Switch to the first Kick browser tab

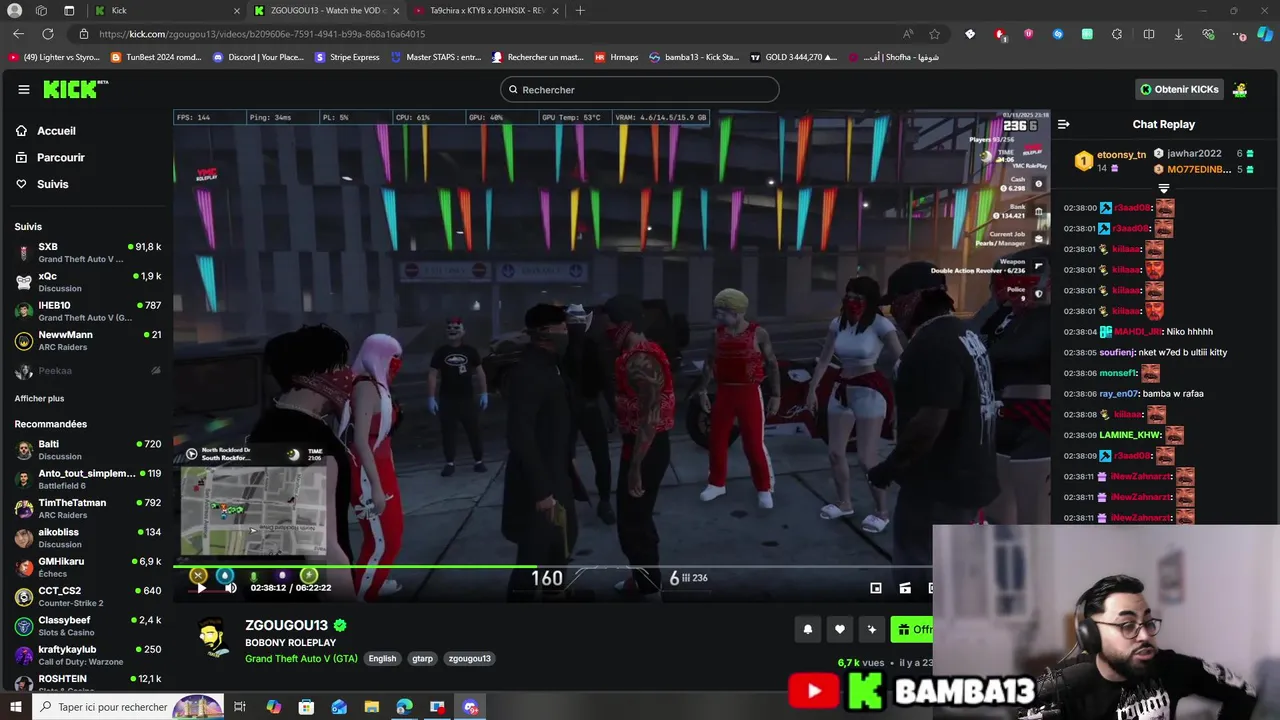pos(167,10)
